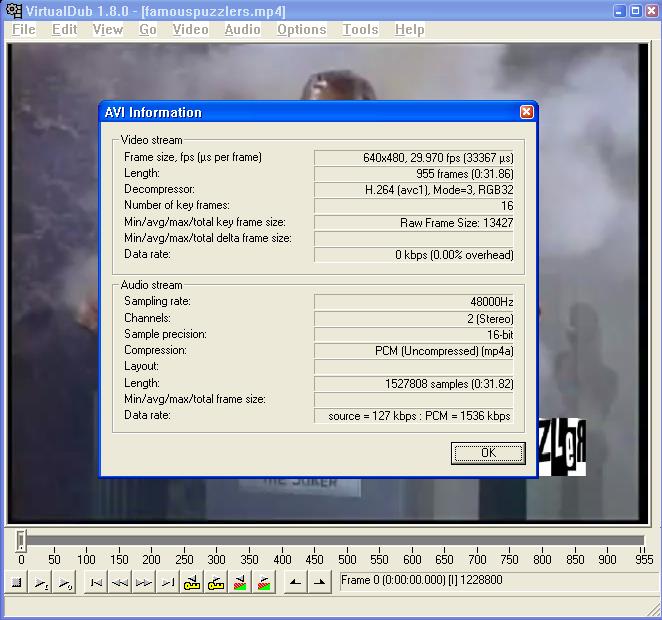Click the '16-bit' sample precision value

tap(414, 335)
